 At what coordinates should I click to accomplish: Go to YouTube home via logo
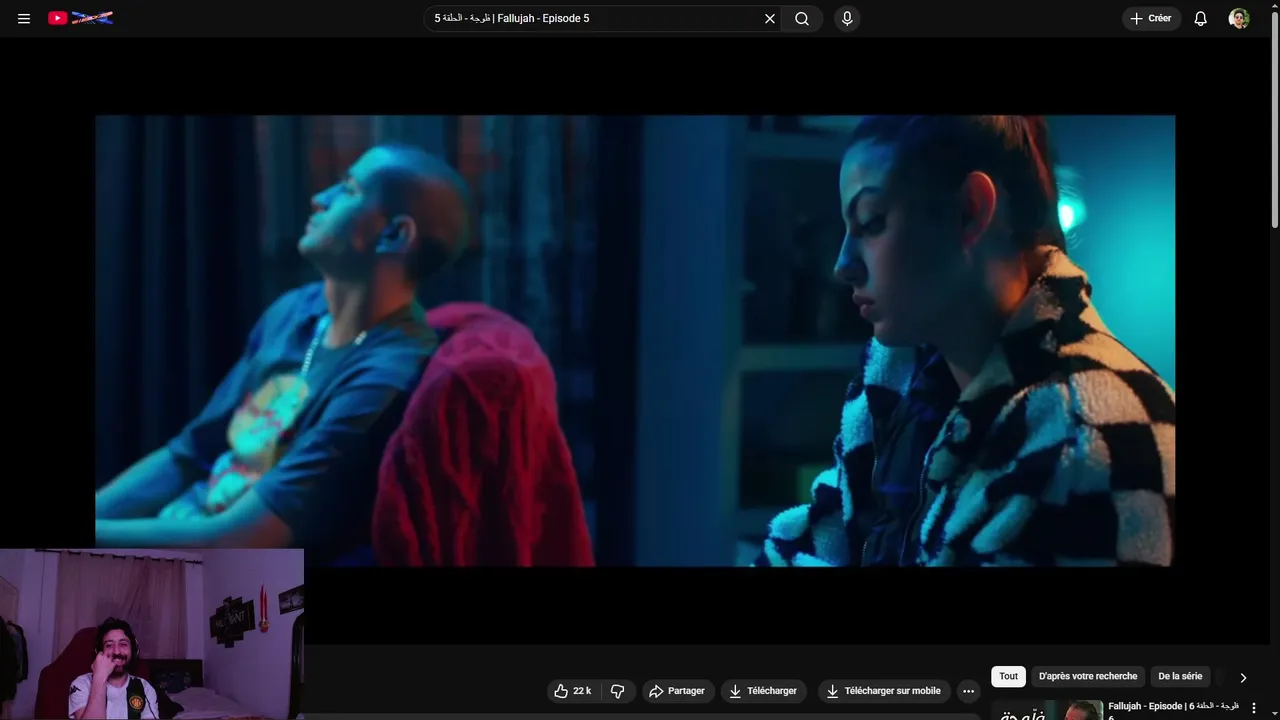(80, 18)
